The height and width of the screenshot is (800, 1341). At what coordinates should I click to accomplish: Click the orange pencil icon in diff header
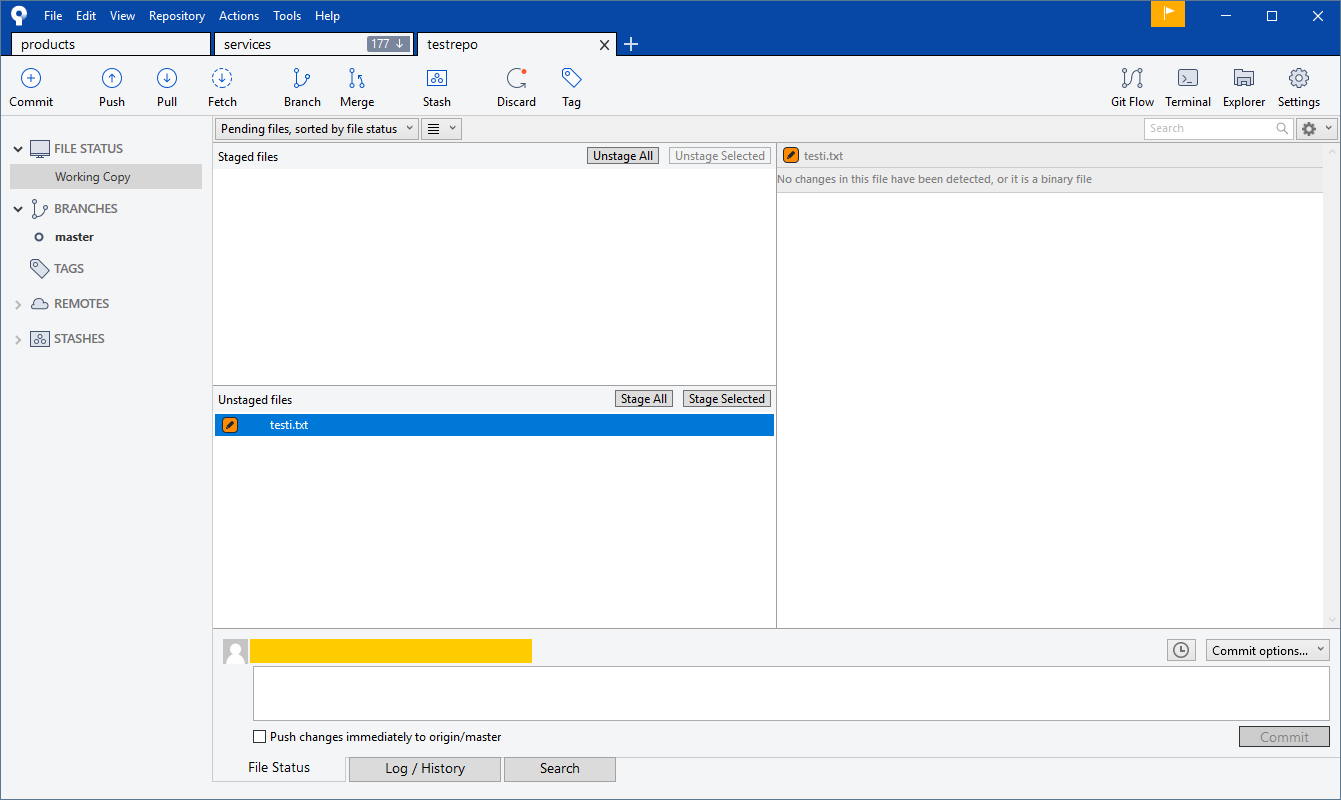(791, 155)
